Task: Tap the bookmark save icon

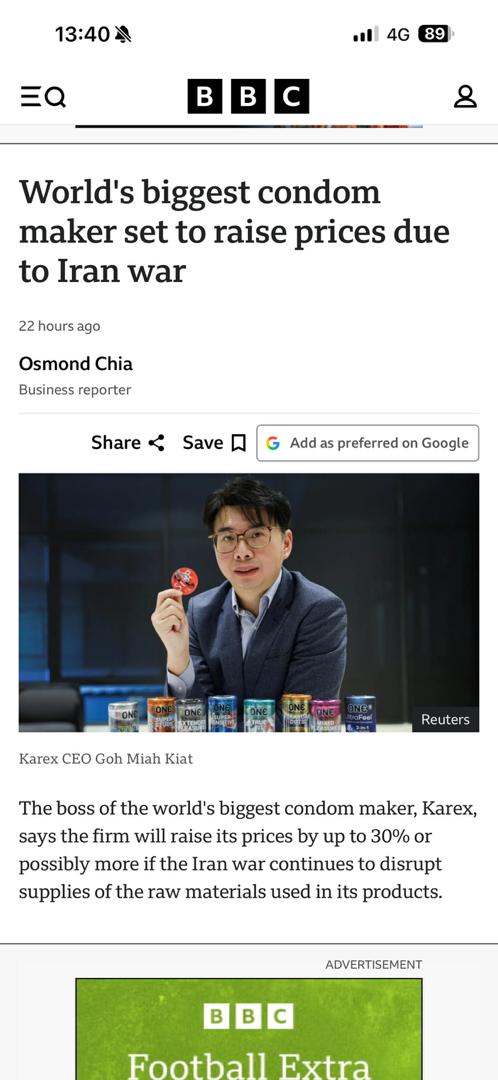Action: tap(238, 443)
